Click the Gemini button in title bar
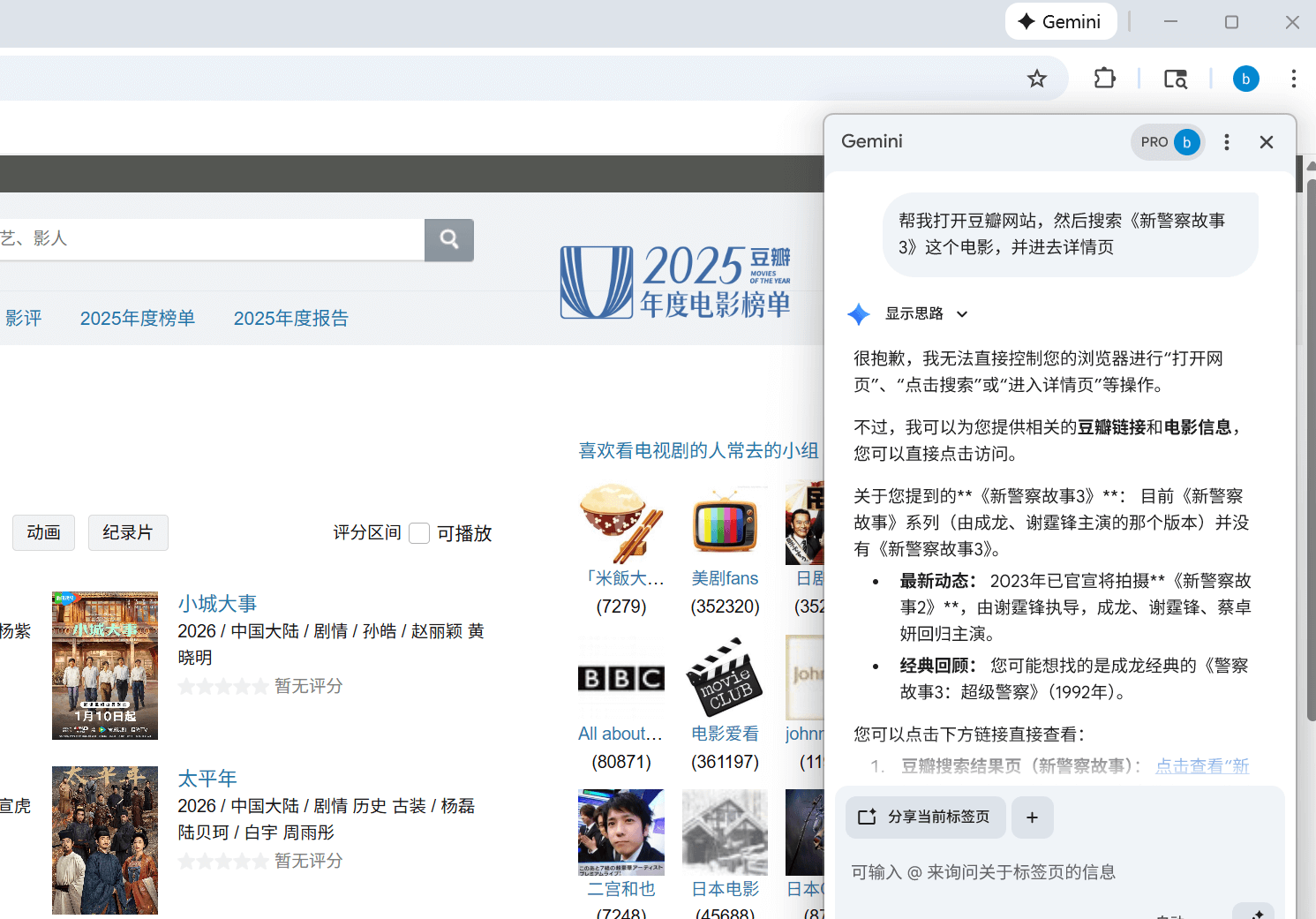 pyautogui.click(x=1060, y=22)
